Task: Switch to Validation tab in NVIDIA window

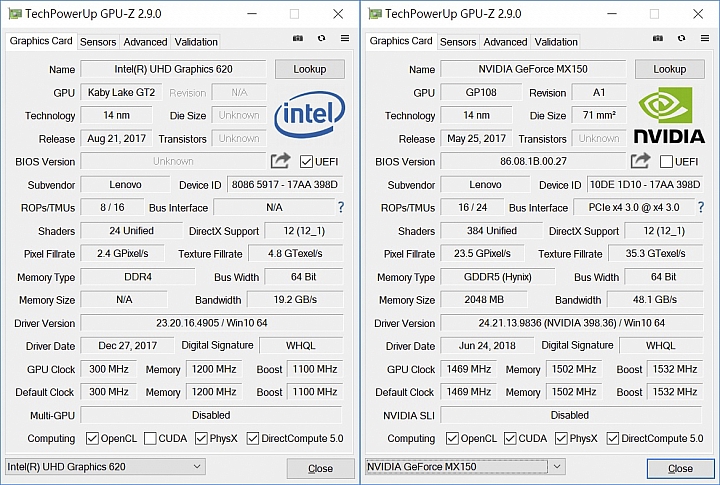Action: pos(556,42)
